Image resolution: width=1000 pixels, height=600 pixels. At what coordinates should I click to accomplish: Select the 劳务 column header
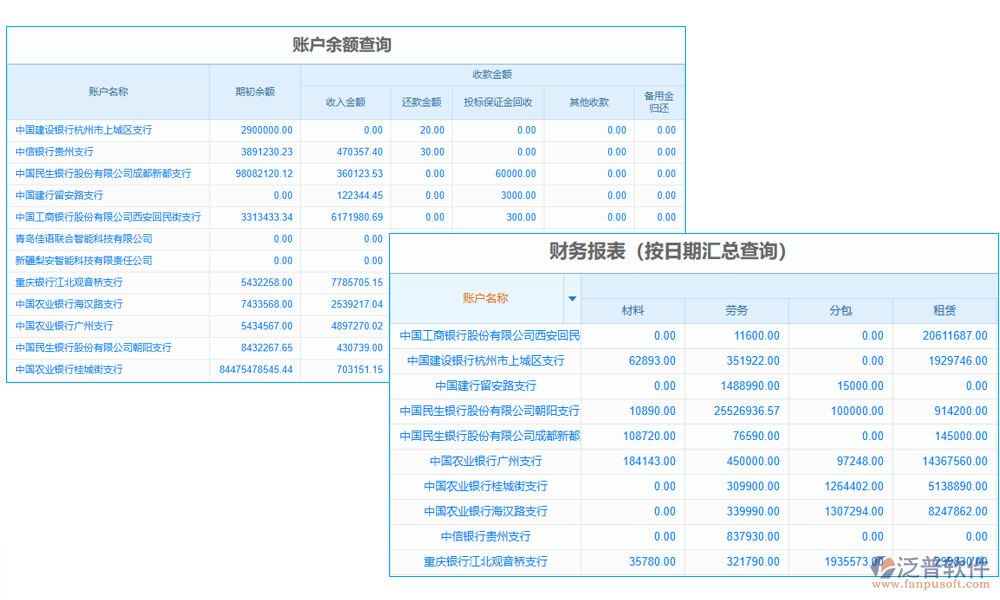(736, 310)
